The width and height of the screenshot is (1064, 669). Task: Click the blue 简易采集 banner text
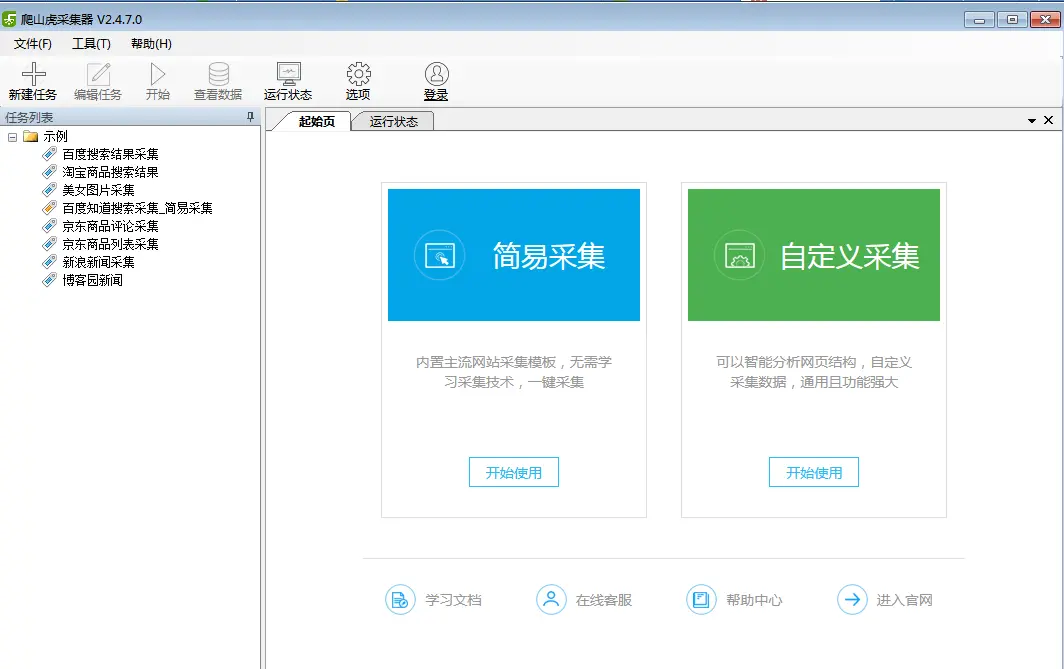click(548, 256)
